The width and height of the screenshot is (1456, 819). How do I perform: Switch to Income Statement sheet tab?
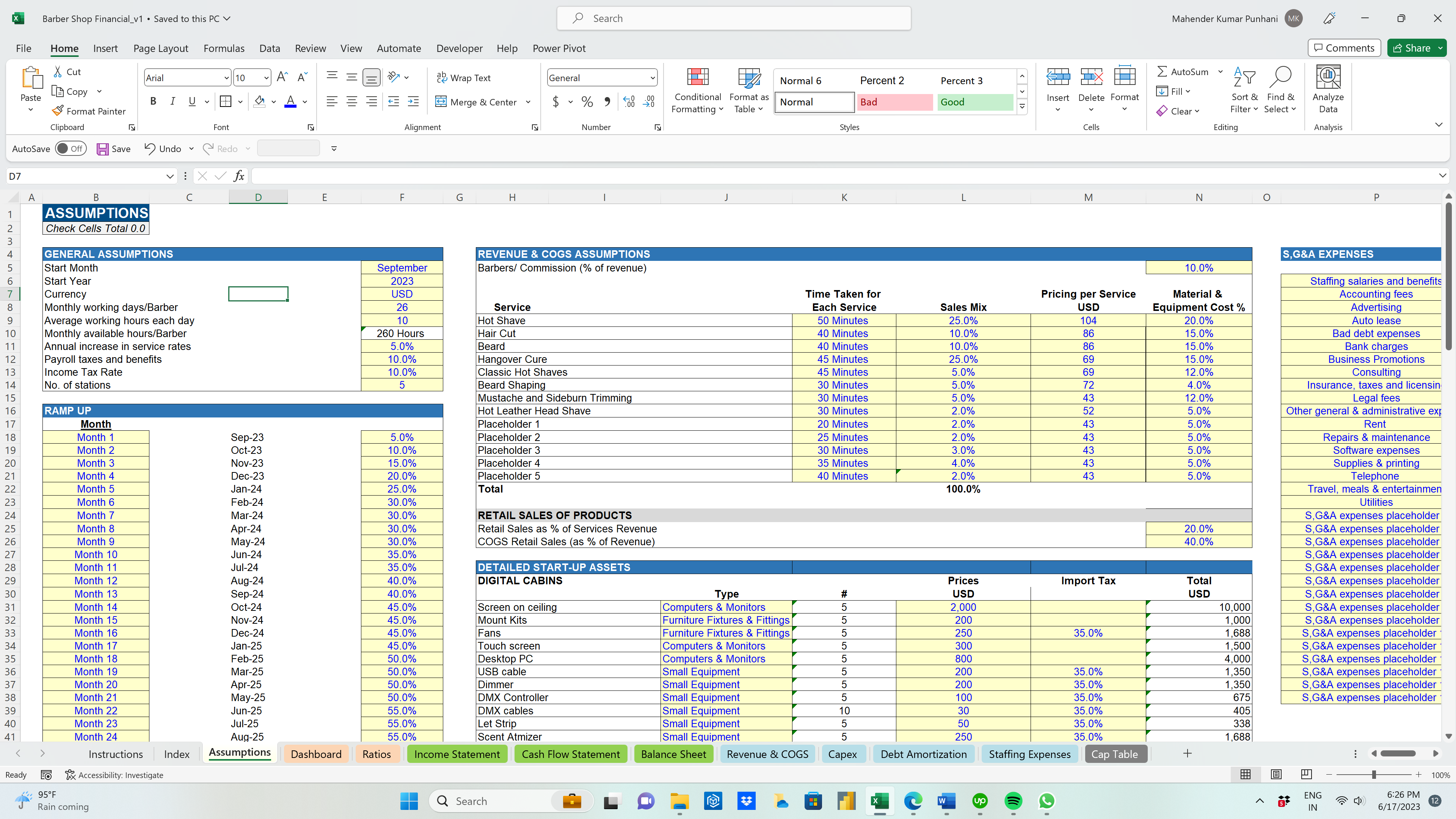(457, 754)
